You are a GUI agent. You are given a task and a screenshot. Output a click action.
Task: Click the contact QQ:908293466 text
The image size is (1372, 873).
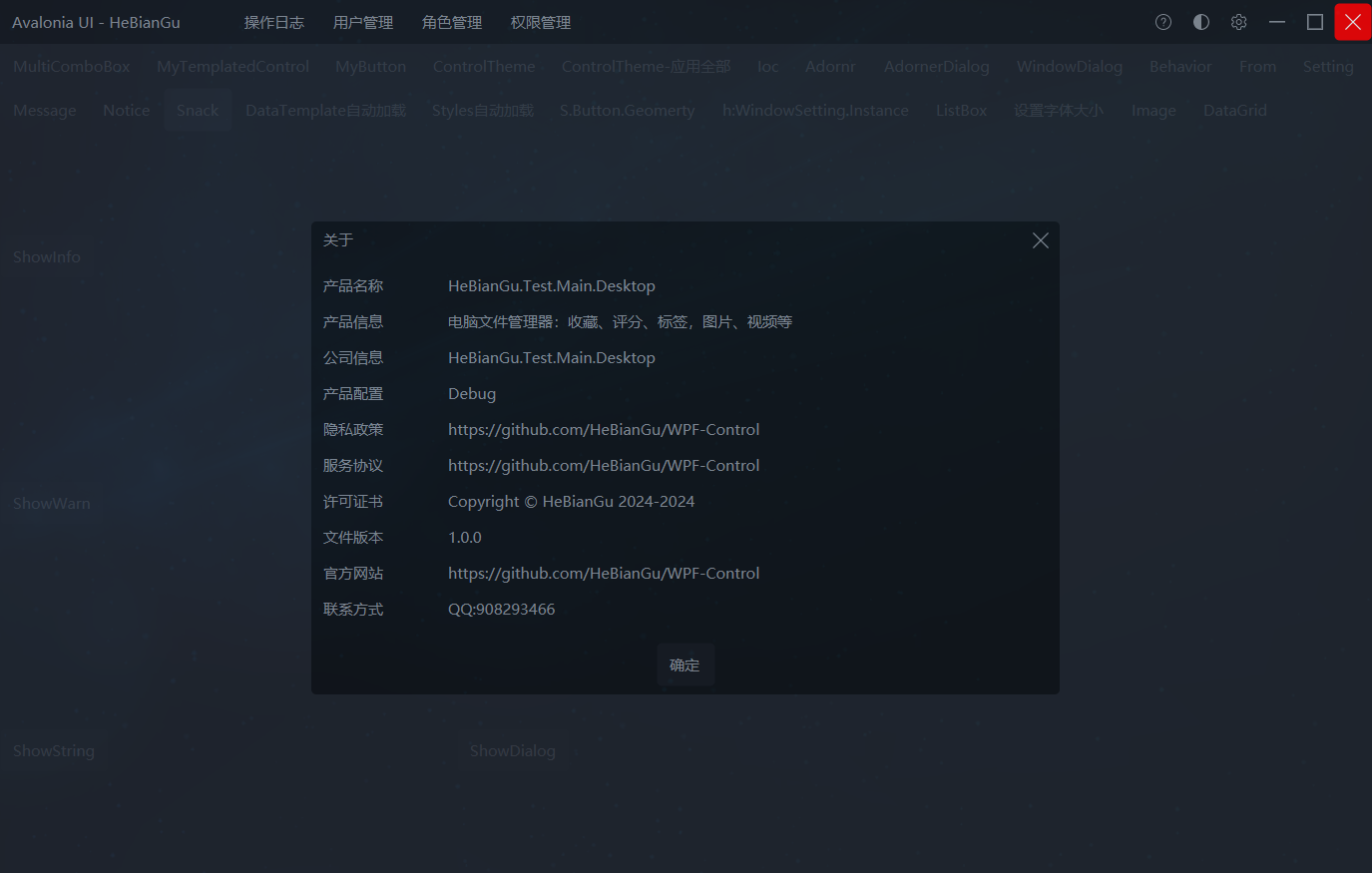(501, 610)
